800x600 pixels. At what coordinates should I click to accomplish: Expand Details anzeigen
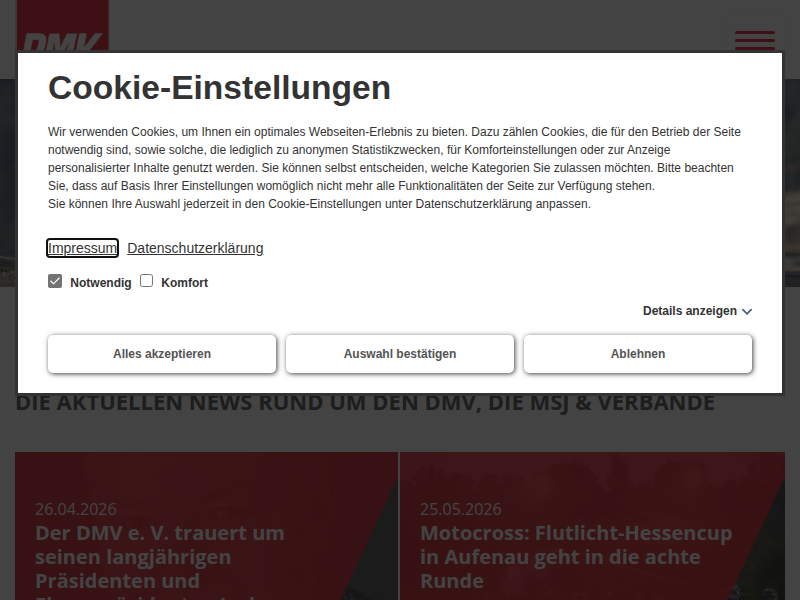[x=697, y=311]
